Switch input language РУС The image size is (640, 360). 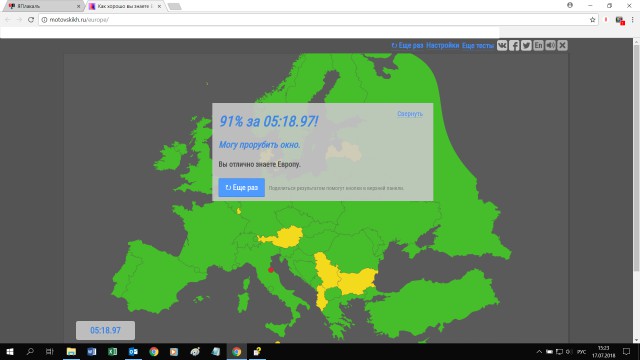(582, 352)
